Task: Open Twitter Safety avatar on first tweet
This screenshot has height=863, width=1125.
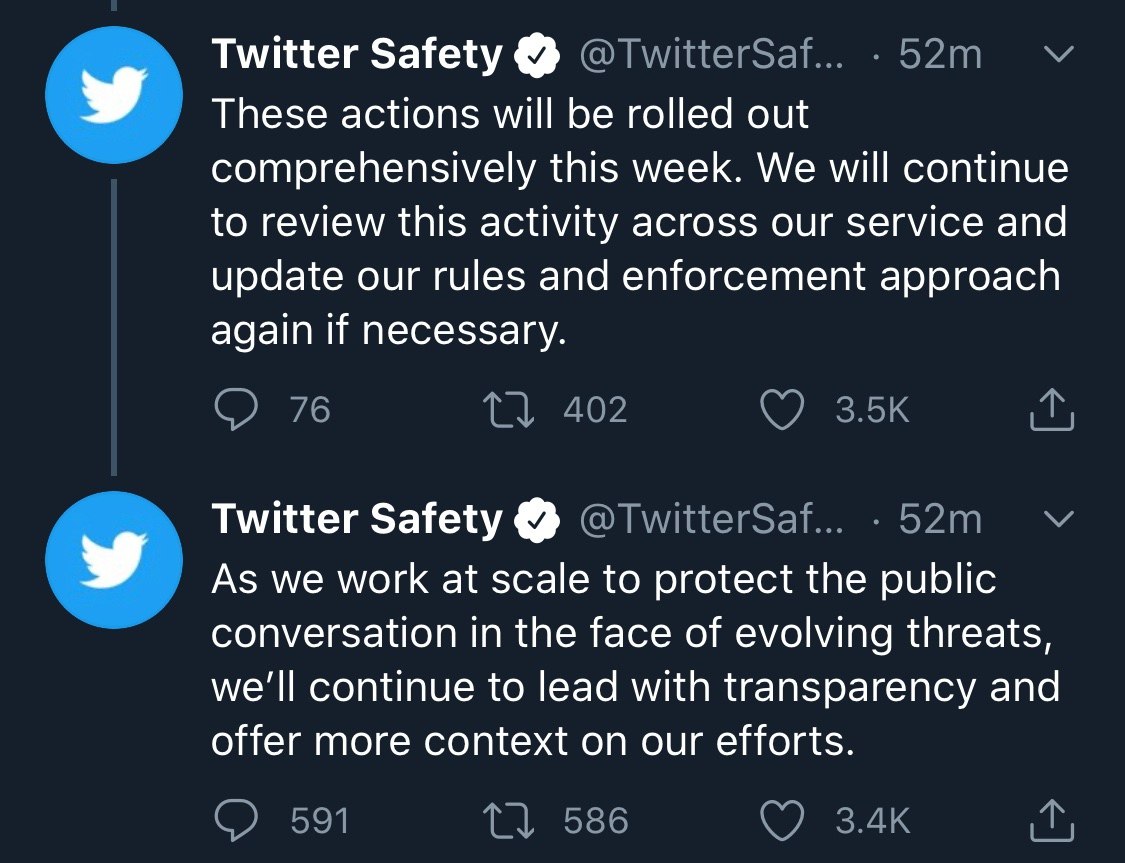Action: [x=113, y=95]
